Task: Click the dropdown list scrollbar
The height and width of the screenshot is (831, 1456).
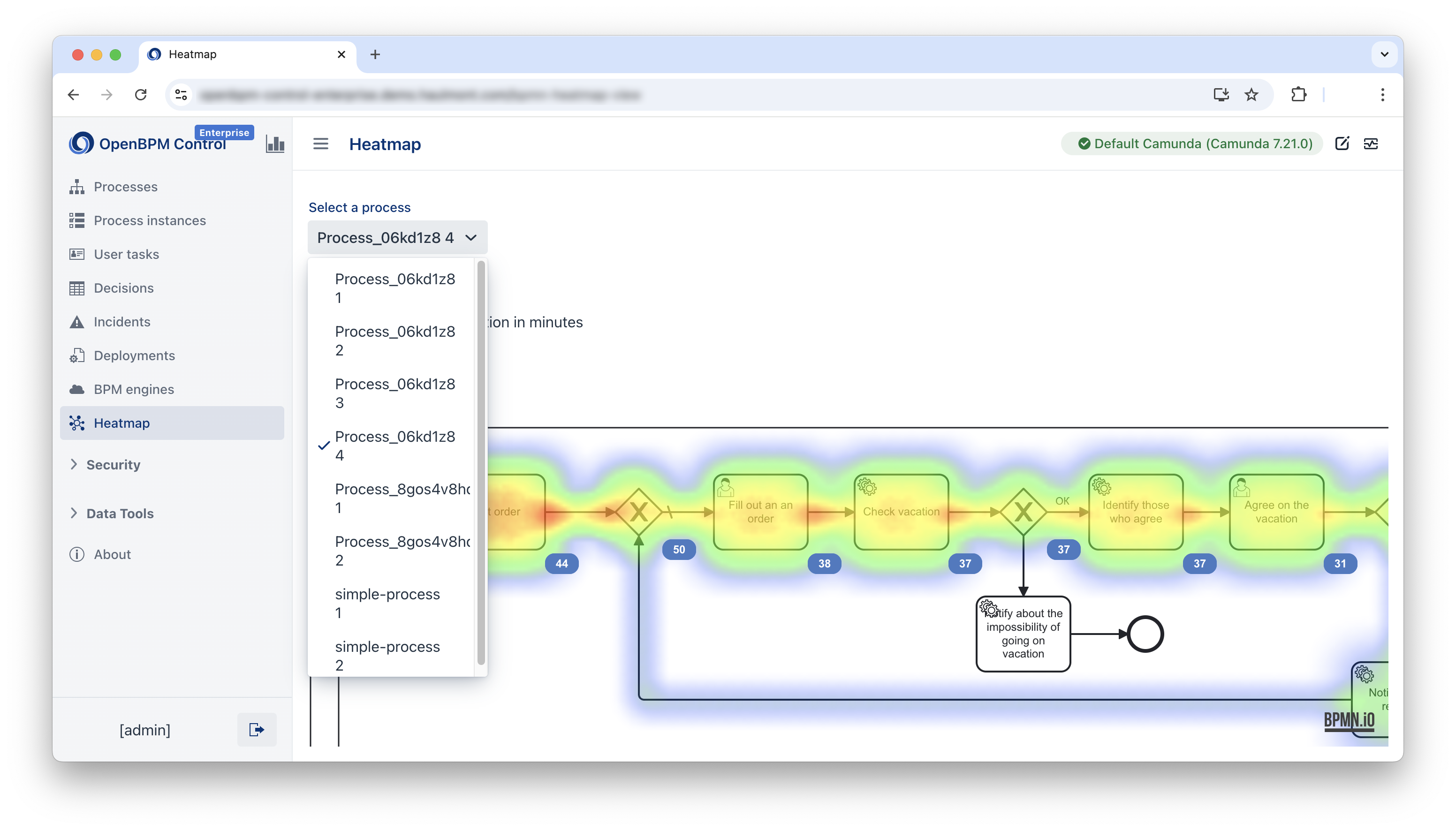Action: [x=481, y=462]
